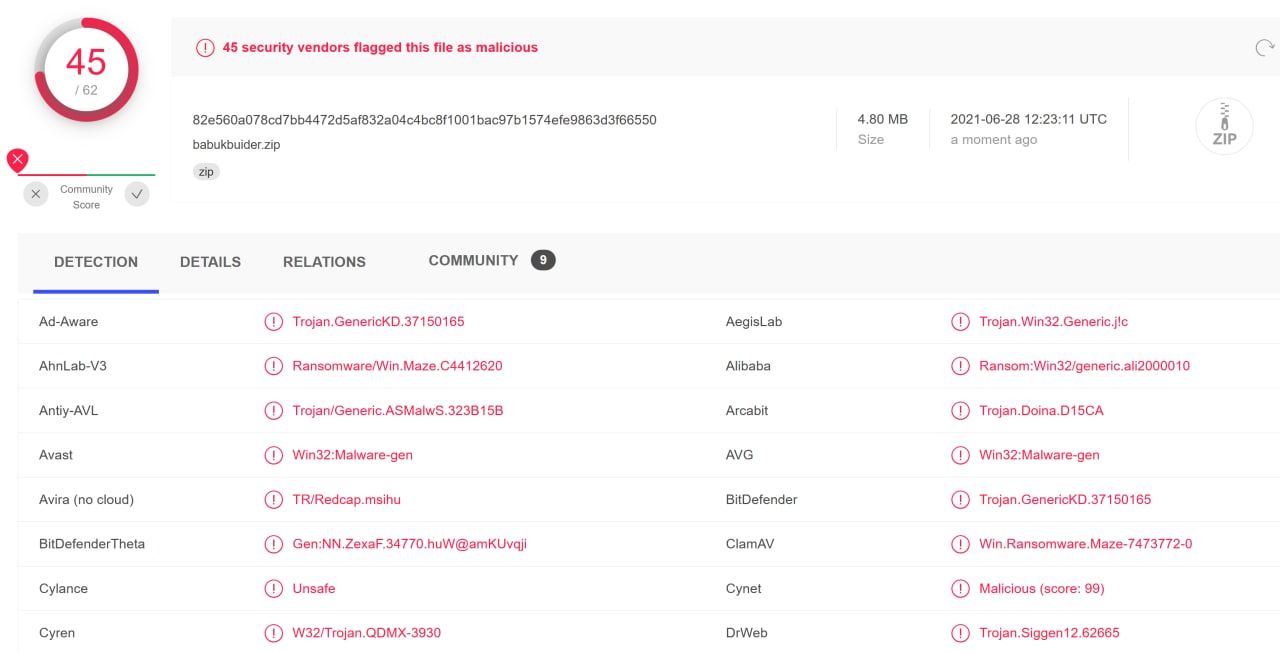Click the ZIP file type icon

tap(1224, 126)
